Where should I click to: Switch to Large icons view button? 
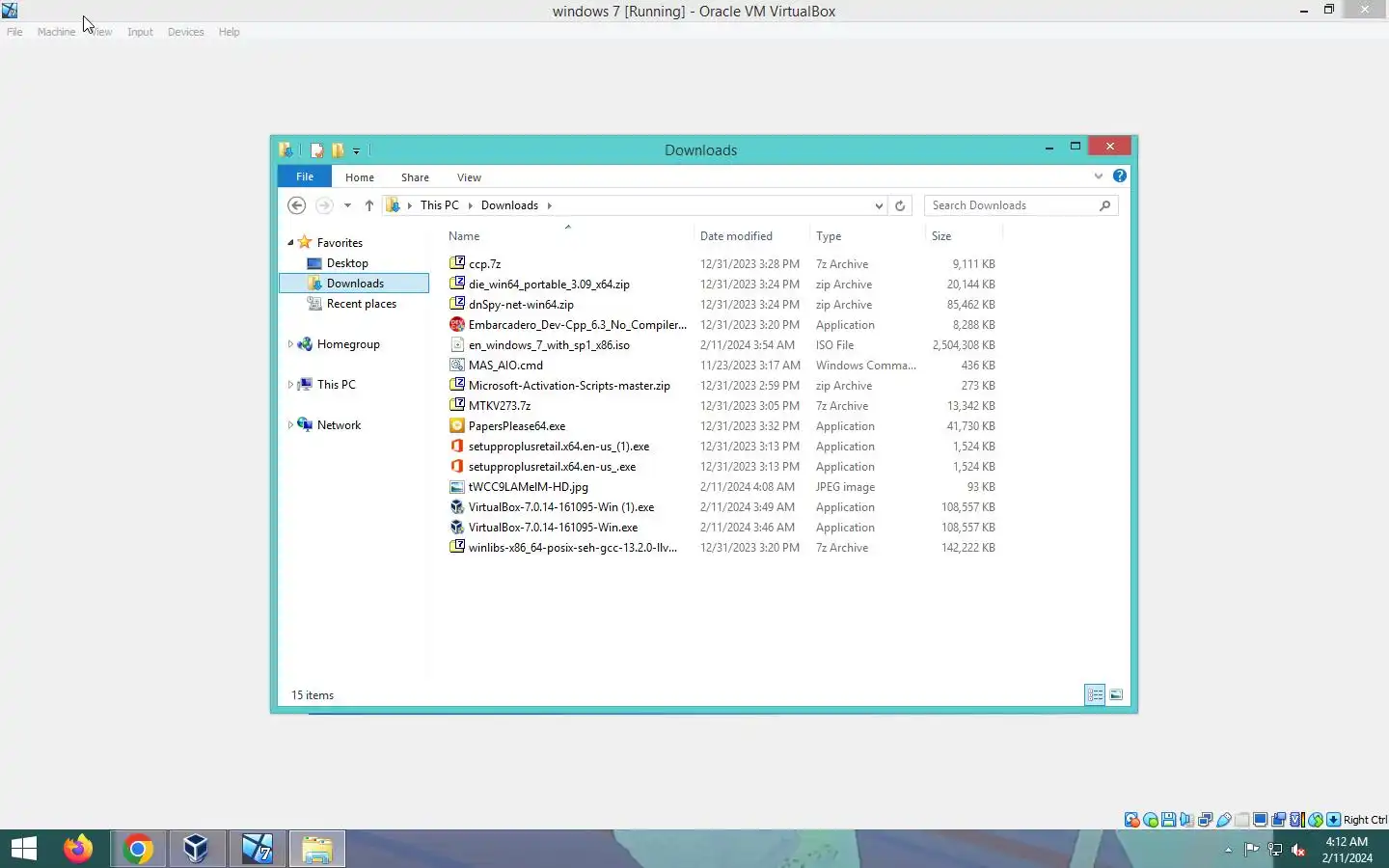pyautogui.click(x=1116, y=694)
